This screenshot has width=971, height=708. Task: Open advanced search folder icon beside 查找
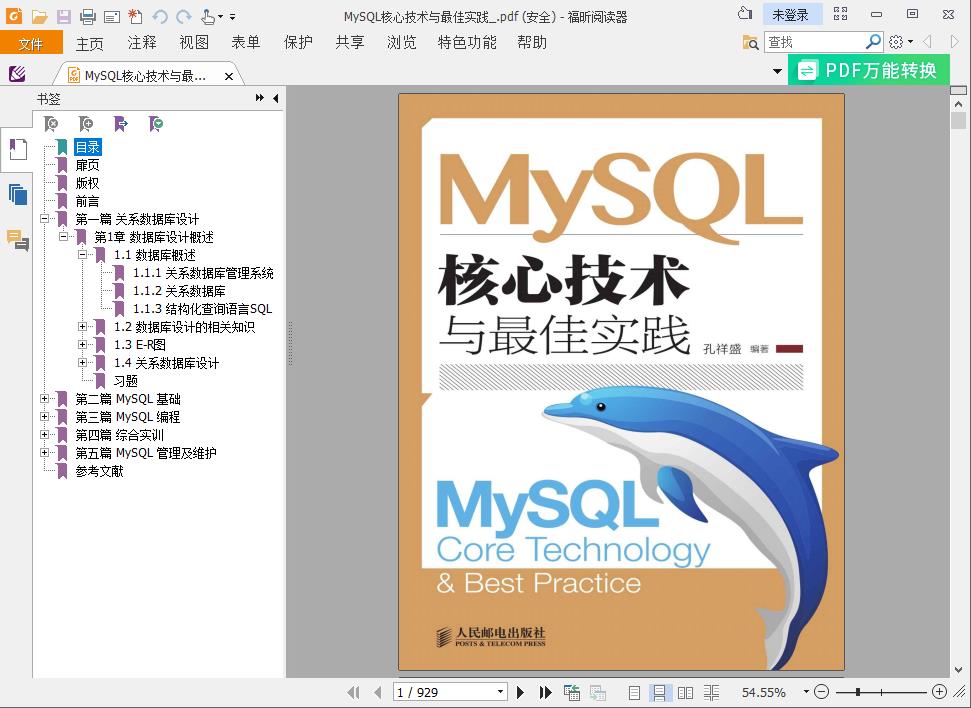coord(751,42)
